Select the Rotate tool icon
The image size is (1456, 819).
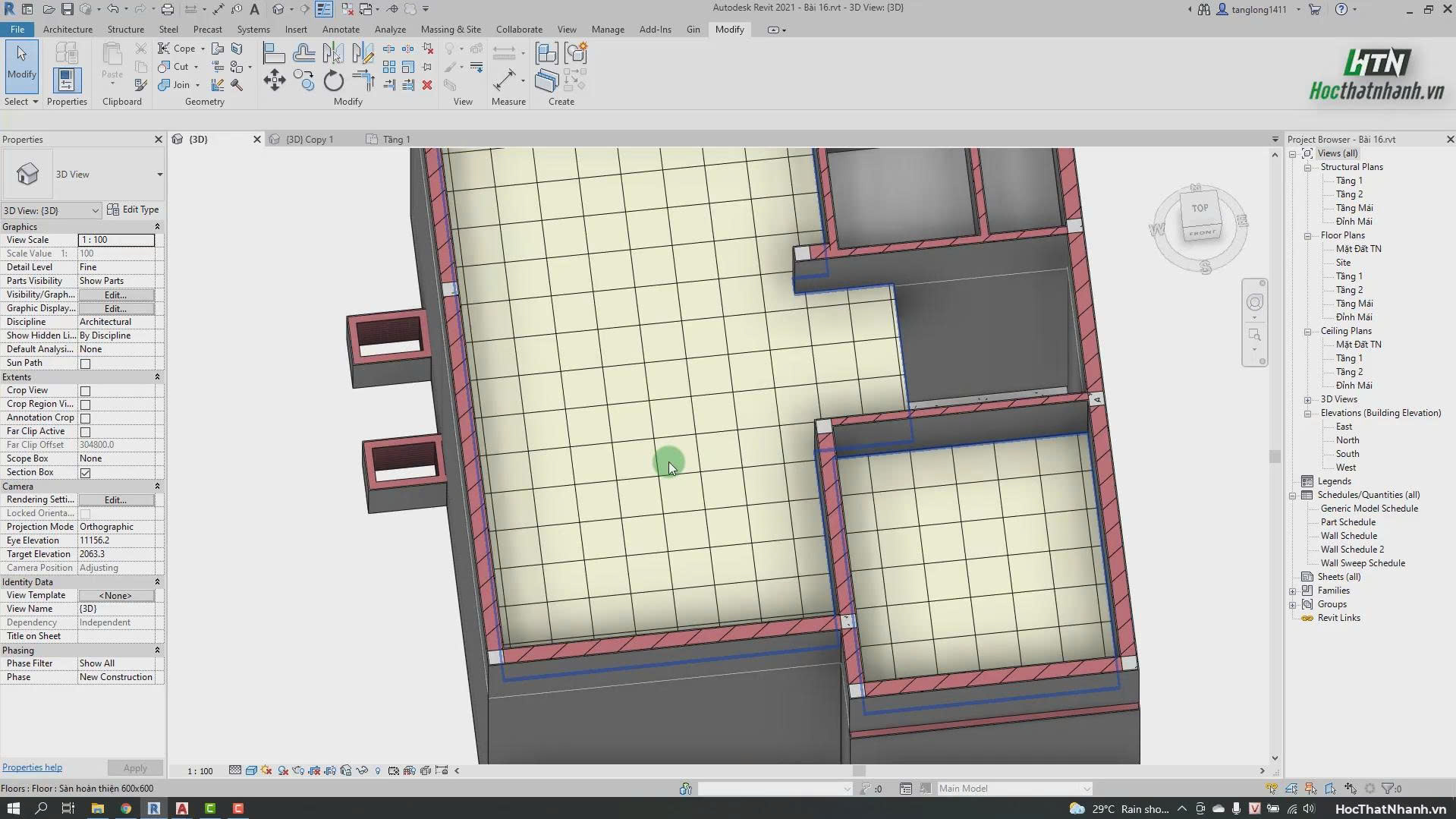[x=333, y=80]
